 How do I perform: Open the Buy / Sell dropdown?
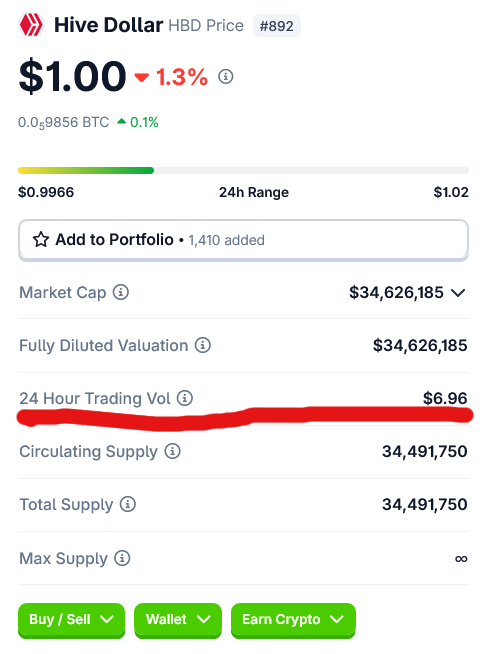click(71, 620)
